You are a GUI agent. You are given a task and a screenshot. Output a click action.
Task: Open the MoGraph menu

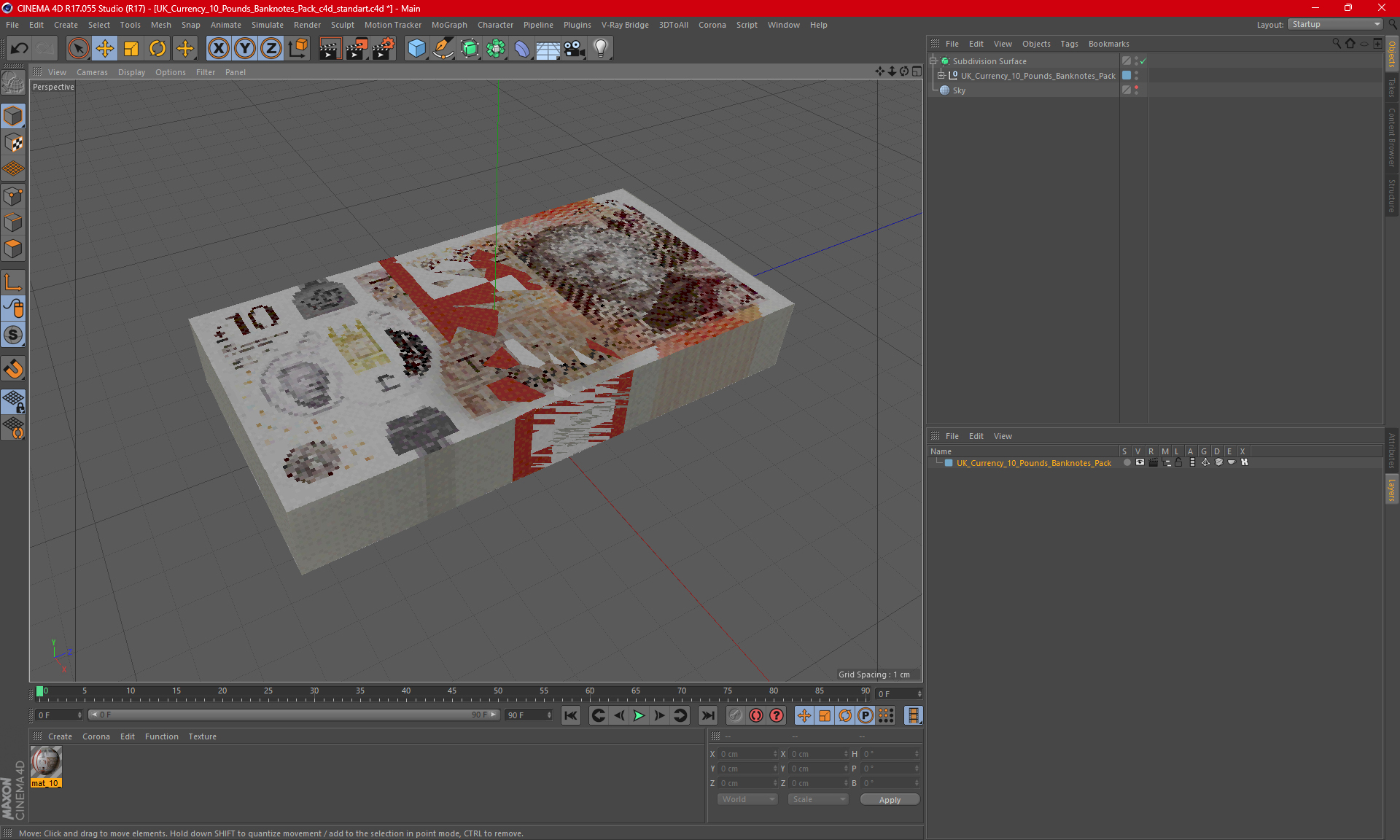[x=449, y=25]
